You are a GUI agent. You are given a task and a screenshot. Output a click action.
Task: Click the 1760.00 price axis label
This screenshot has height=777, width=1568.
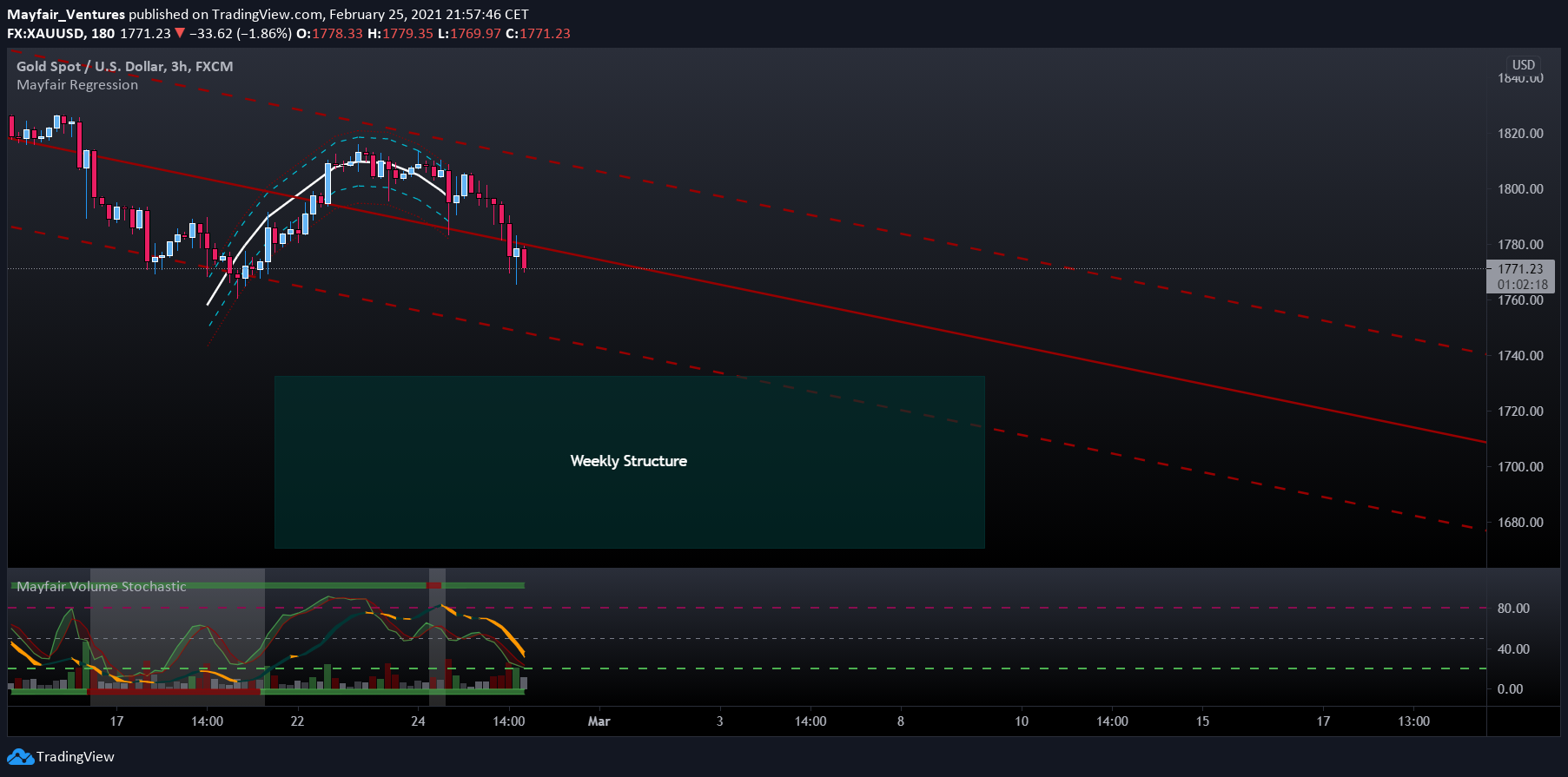[1520, 300]
